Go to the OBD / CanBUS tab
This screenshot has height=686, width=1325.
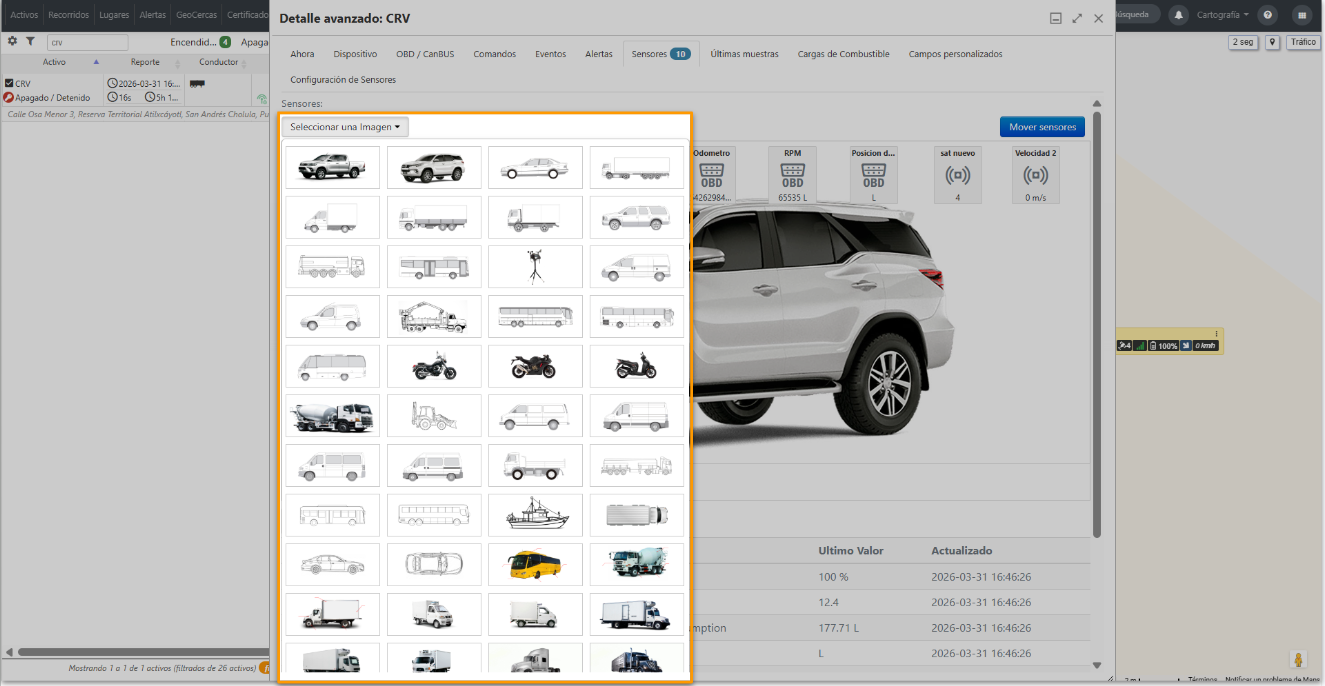pos(425,54)
